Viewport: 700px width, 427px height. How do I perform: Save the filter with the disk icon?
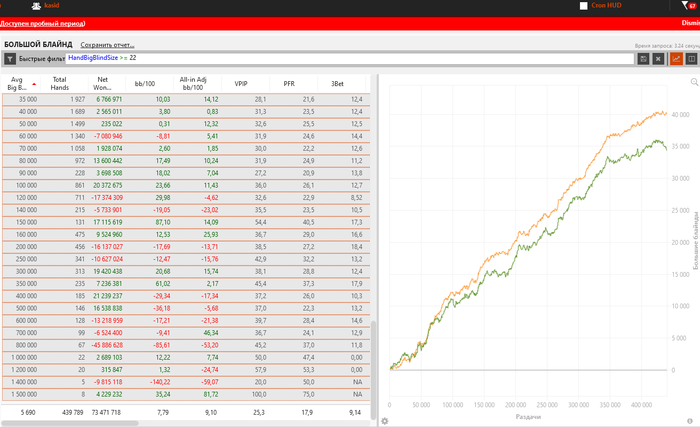click(x=643, y=59)
